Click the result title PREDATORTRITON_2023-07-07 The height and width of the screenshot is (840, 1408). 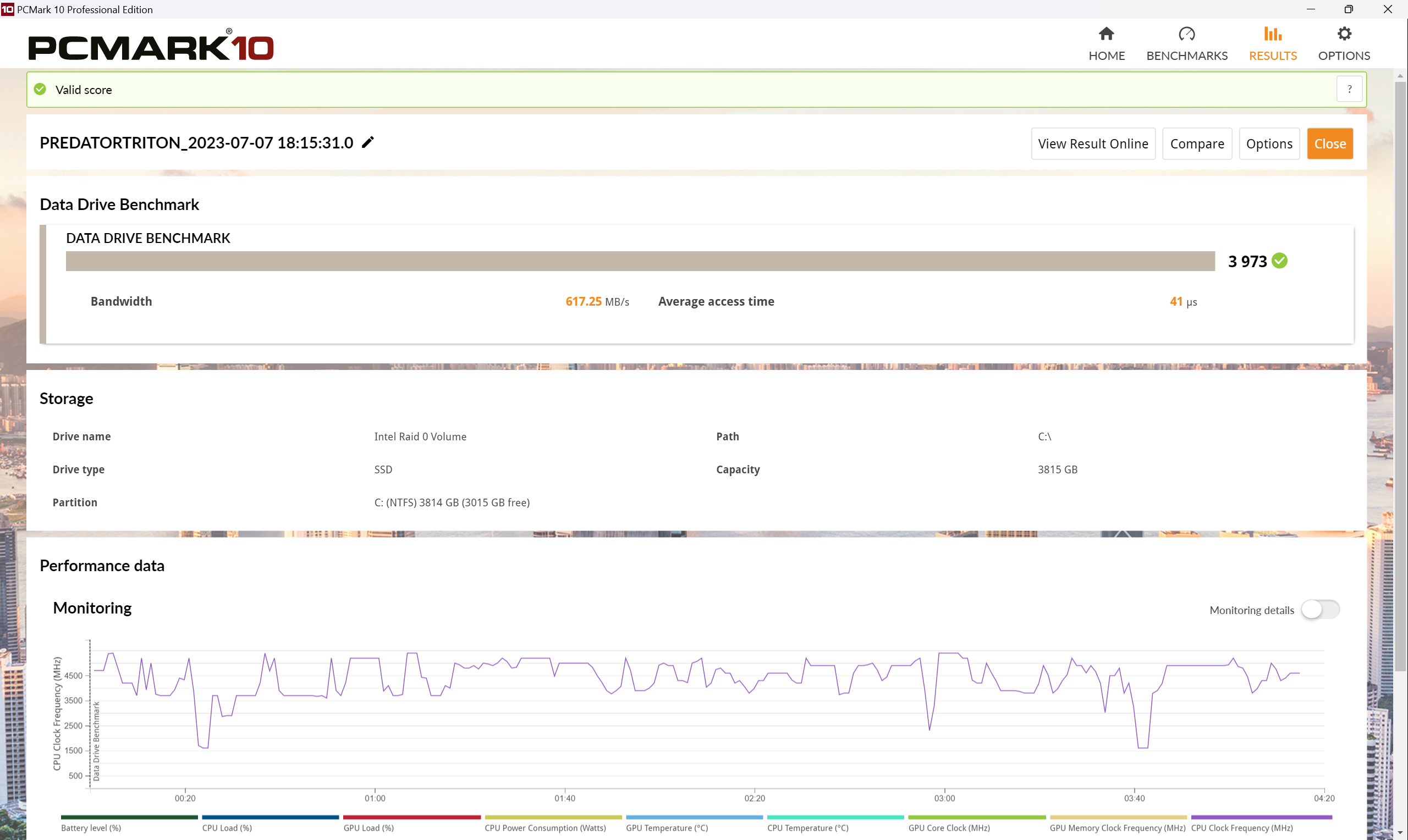(196, 142)
